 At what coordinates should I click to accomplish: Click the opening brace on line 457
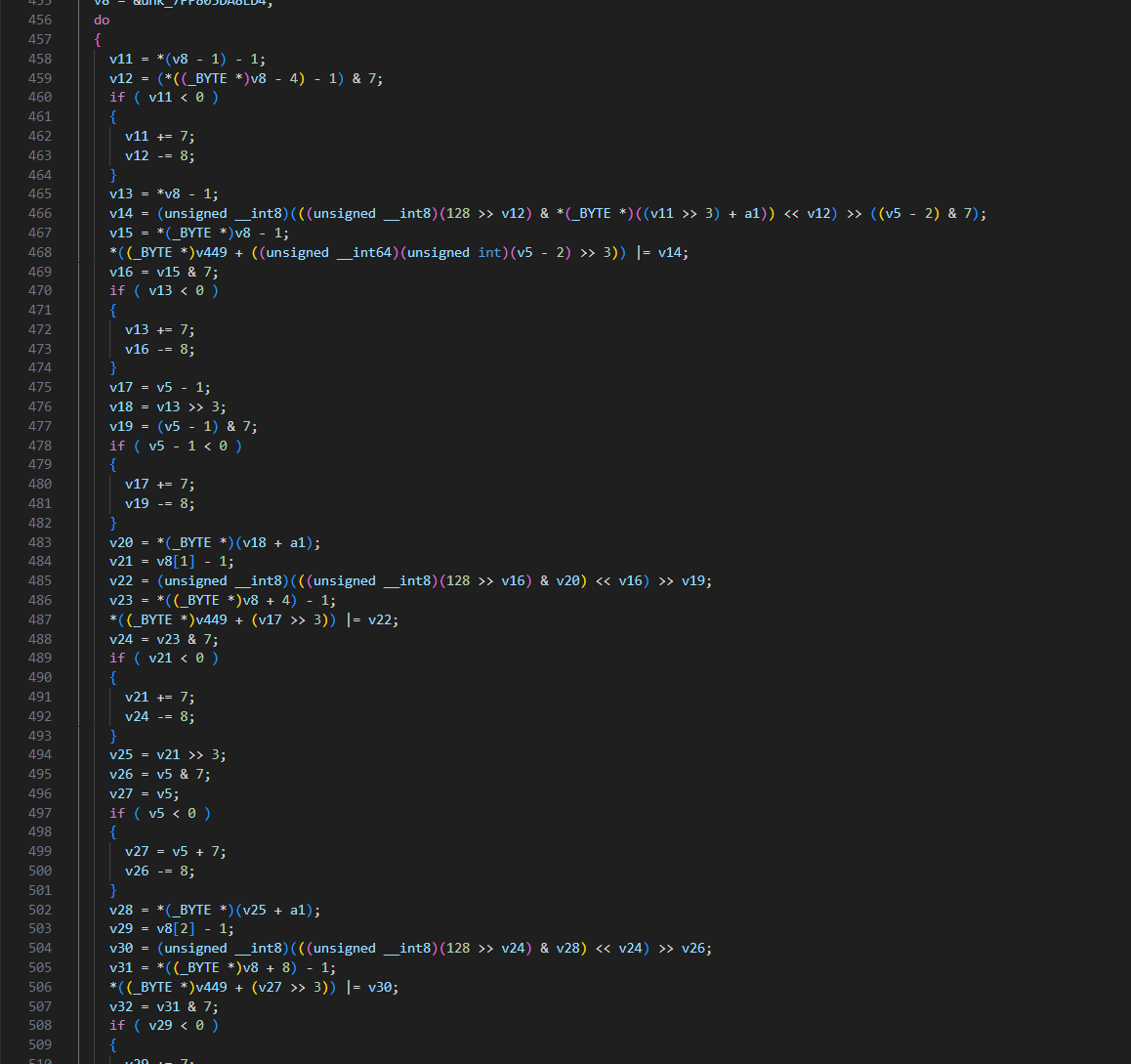point(98,39)
